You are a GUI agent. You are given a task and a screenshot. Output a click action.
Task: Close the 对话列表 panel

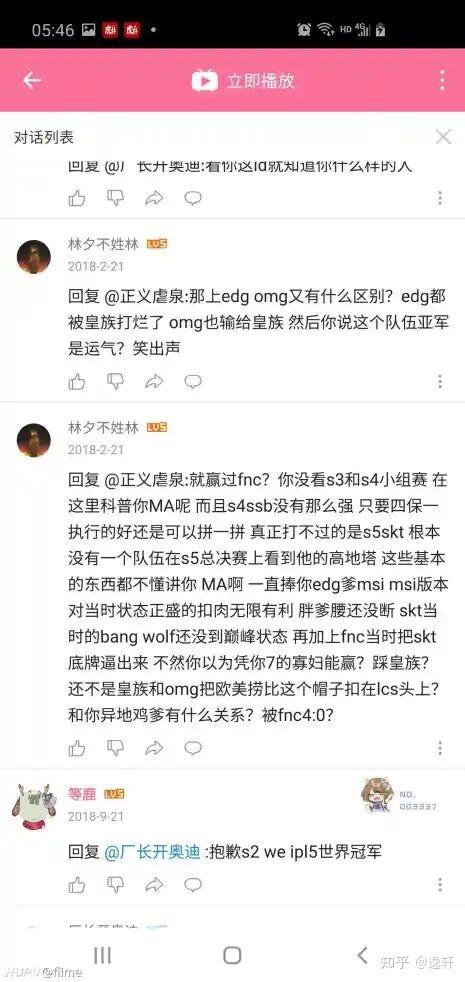pos(443,137)
